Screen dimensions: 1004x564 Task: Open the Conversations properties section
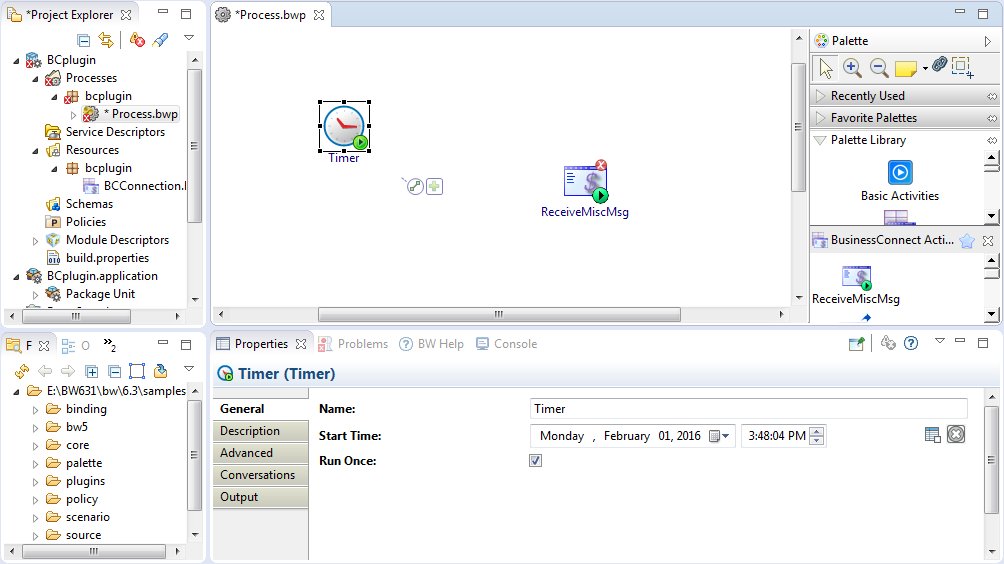click(x=261, y=475)
